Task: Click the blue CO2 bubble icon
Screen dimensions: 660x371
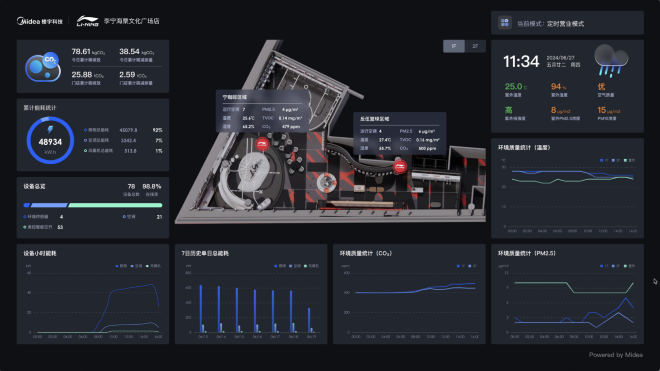Action: point(43,67)
